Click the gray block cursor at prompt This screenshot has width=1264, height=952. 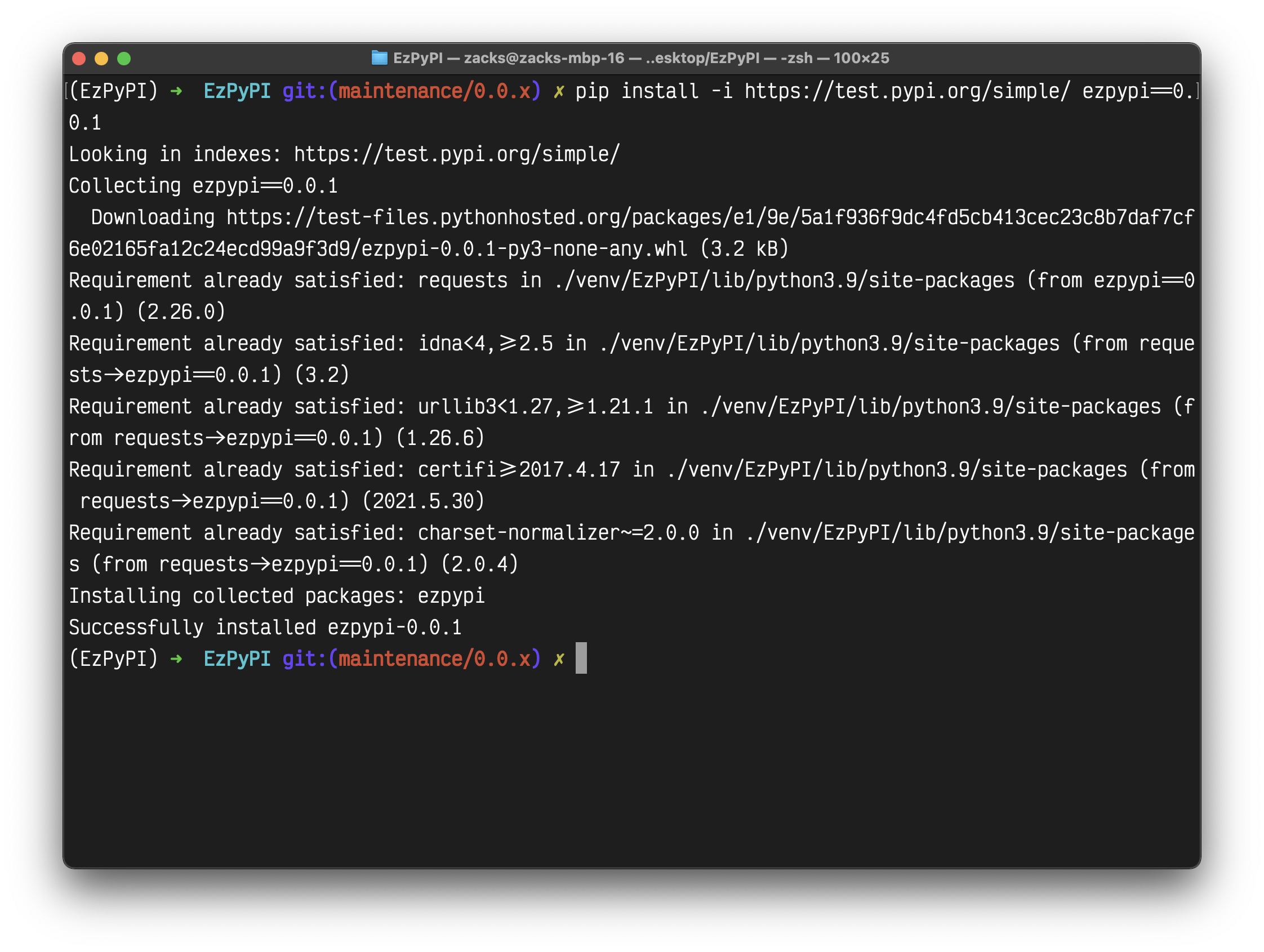(x=581, y=659)
